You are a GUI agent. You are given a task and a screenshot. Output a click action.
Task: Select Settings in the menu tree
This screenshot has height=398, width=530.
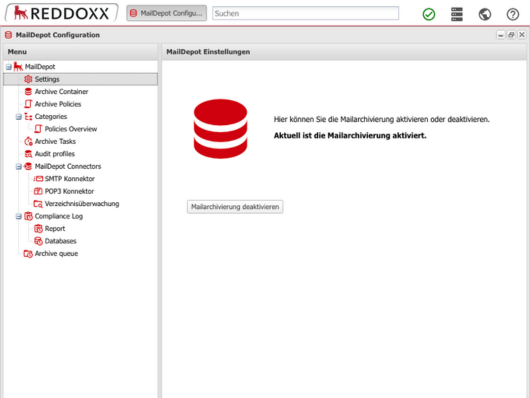pyautogui.click(x=47, y=79)
